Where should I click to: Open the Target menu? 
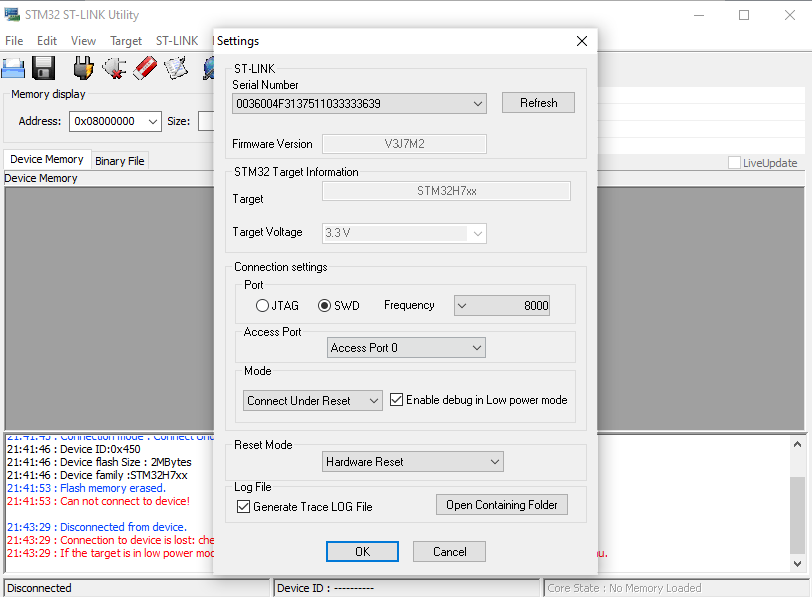pyautogui.click(x=126, y=41)
